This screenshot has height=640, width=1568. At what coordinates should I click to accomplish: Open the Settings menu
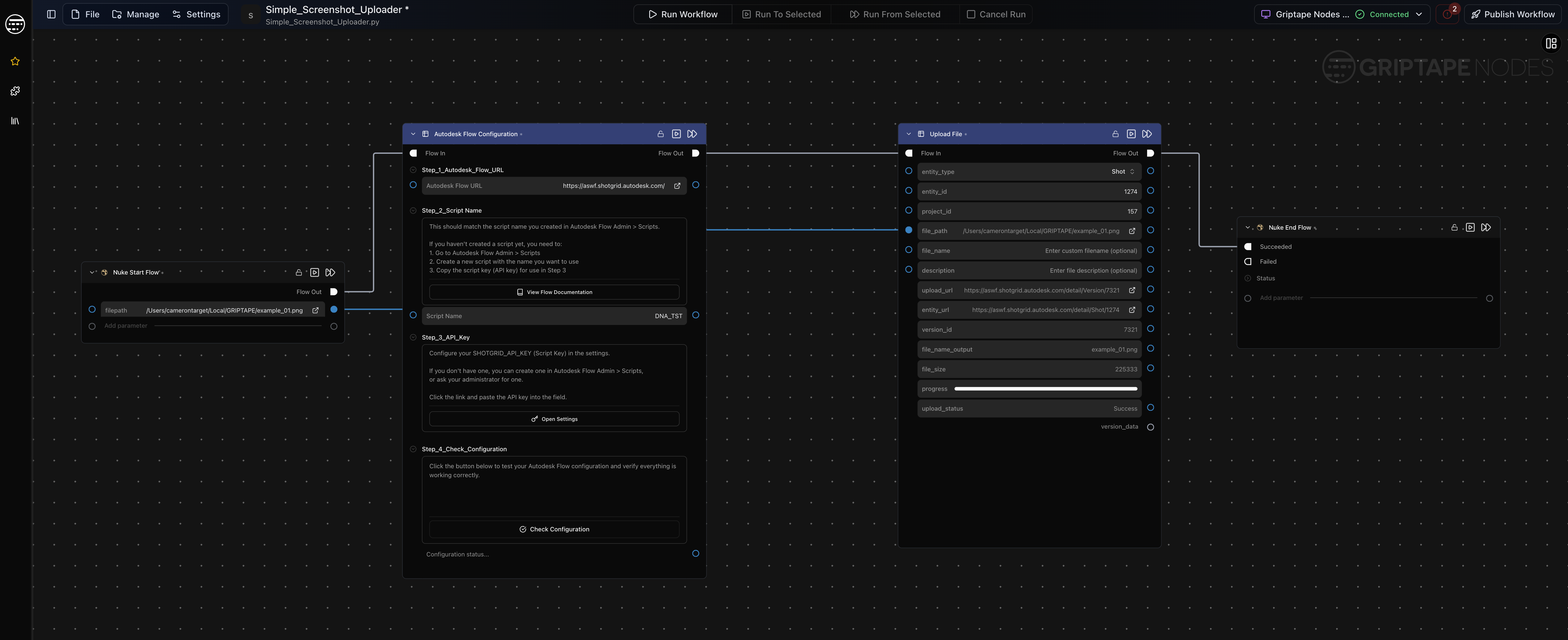coord(197,14)
